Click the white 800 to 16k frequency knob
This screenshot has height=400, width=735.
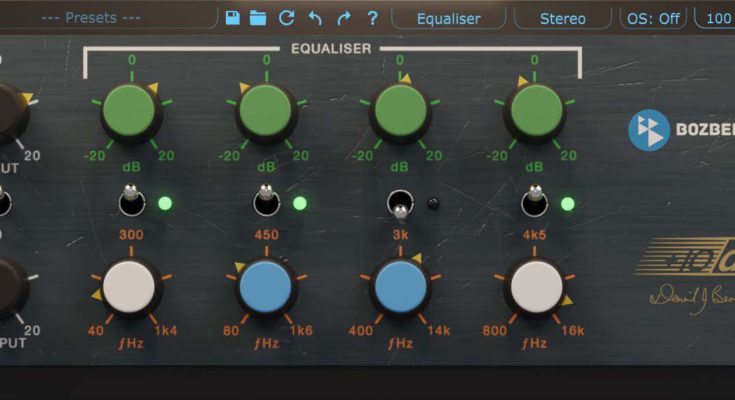tap(535, 287)
